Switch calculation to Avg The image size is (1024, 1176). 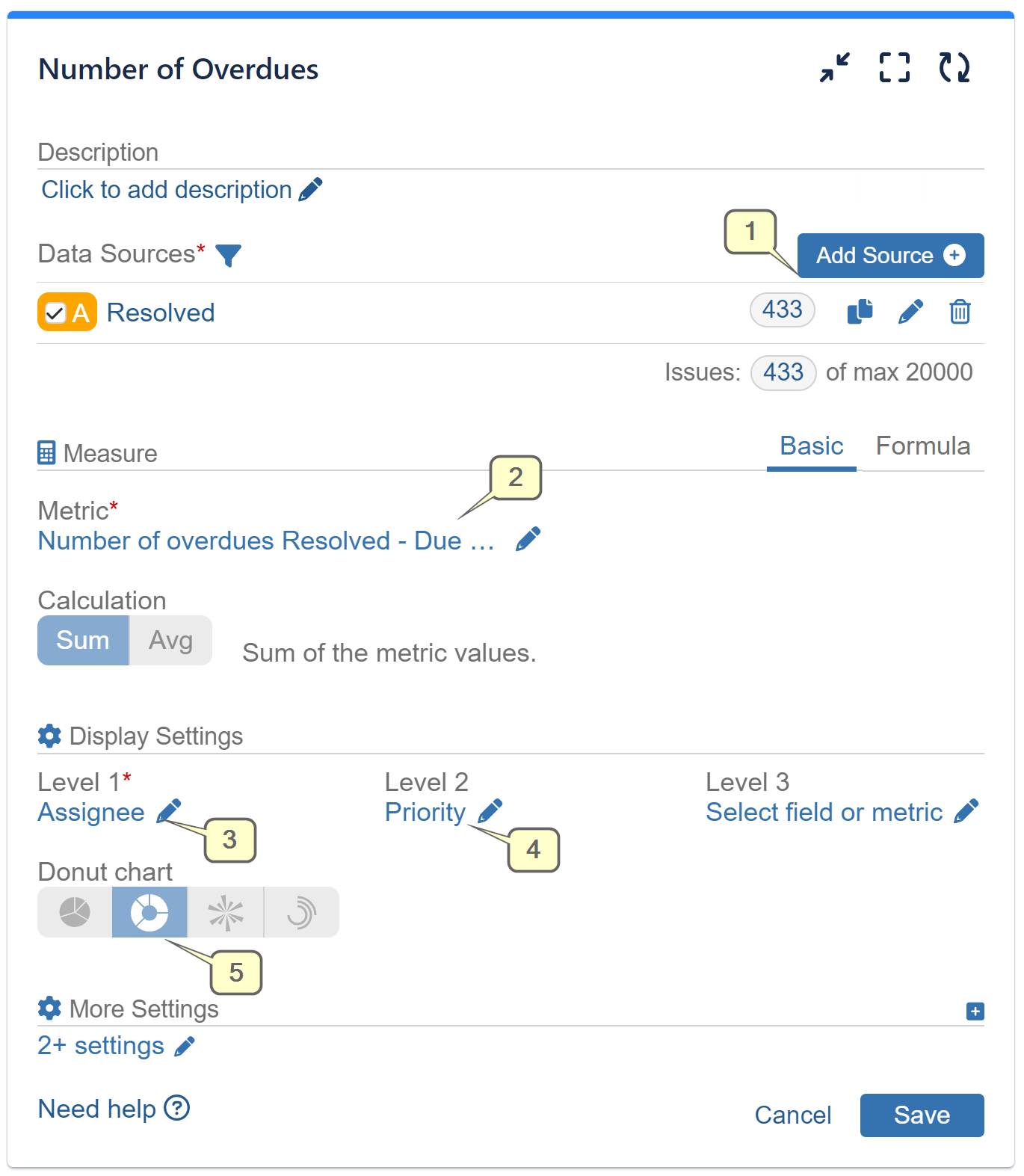click(x=170, y=641)
